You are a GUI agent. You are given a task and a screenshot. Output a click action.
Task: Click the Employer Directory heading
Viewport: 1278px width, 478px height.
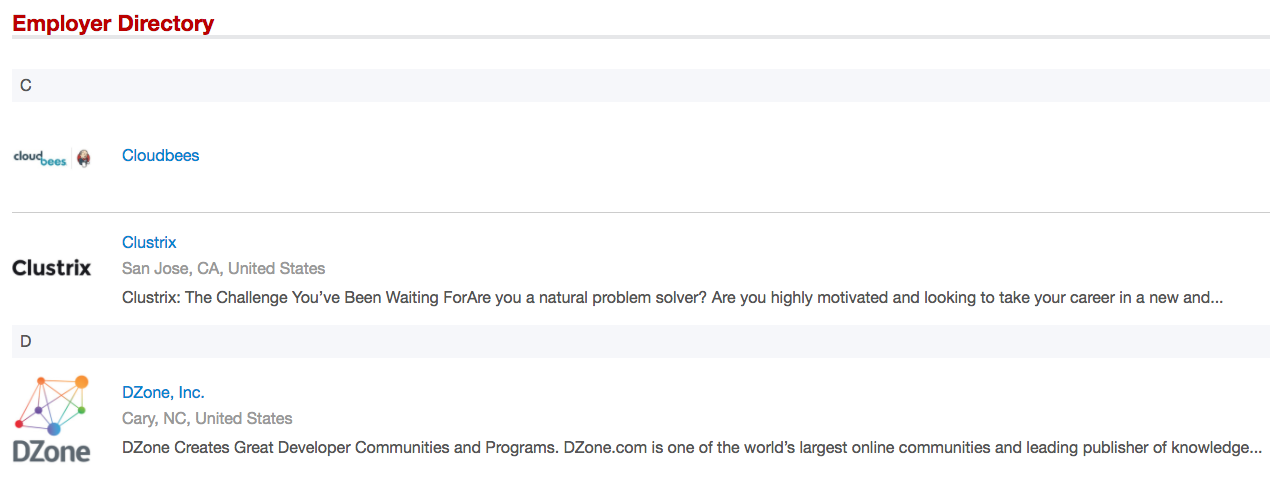coord(113,23)
